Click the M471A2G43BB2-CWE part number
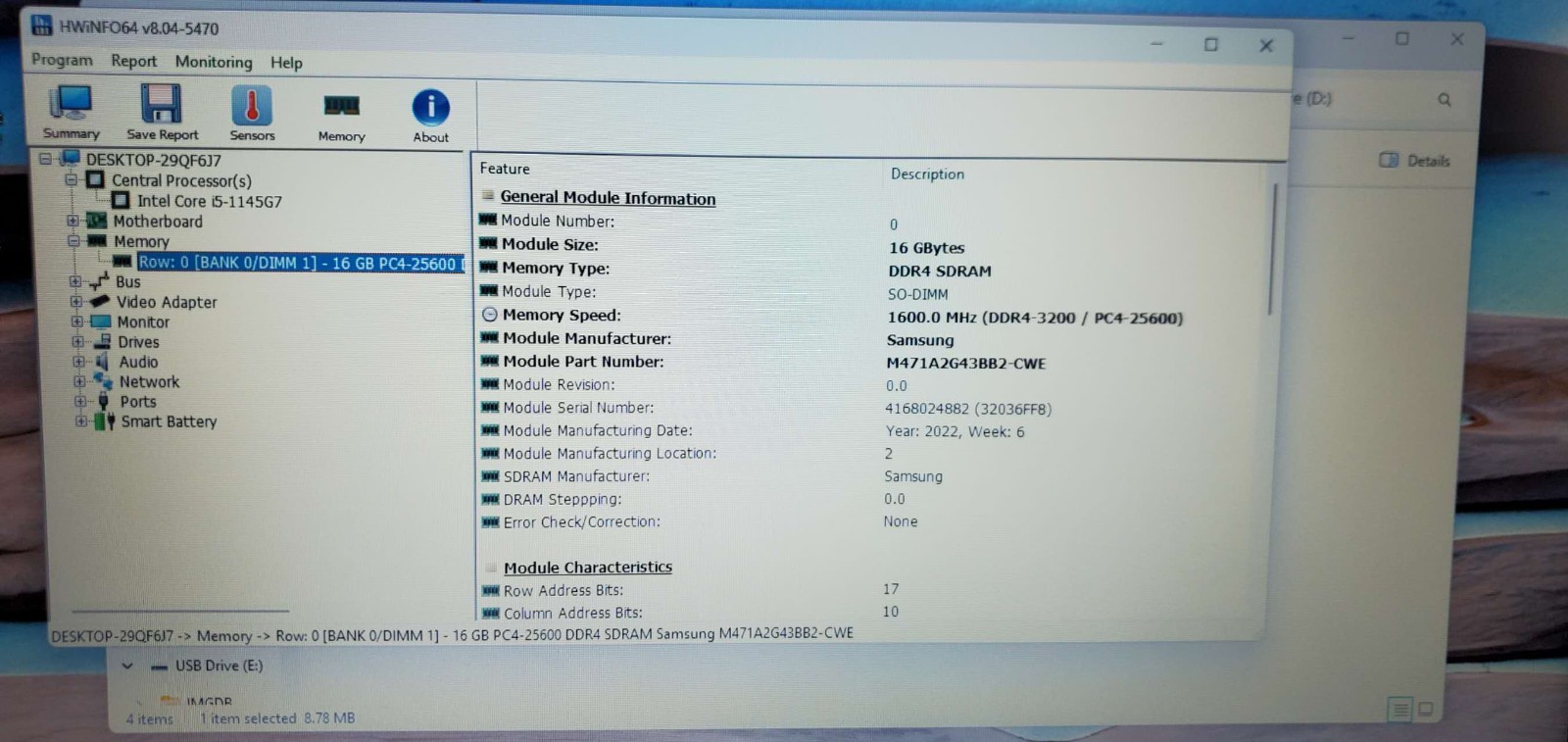 tap(965, 364)
